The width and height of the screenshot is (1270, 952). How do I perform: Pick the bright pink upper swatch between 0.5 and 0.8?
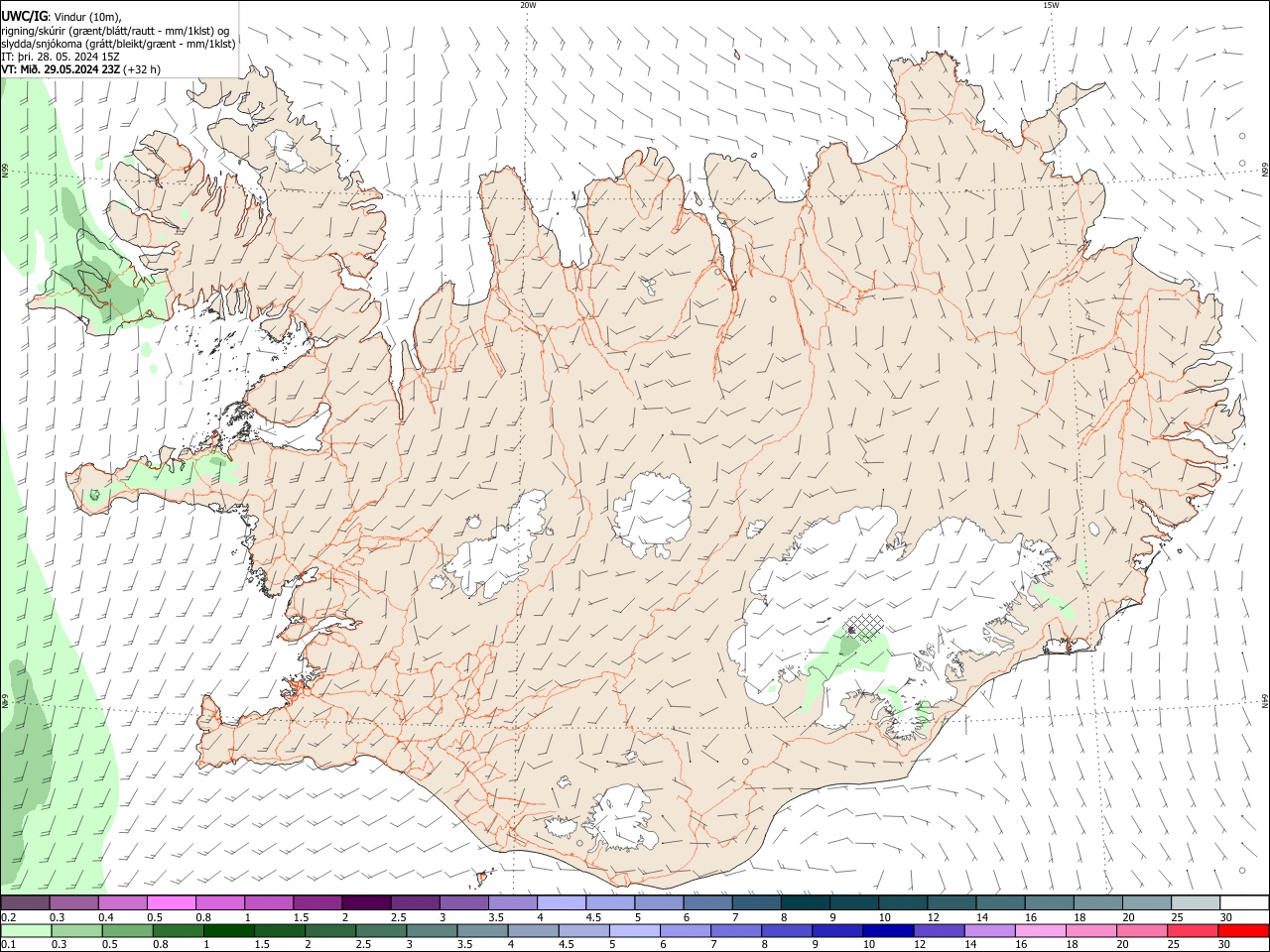tap(171, 902)
